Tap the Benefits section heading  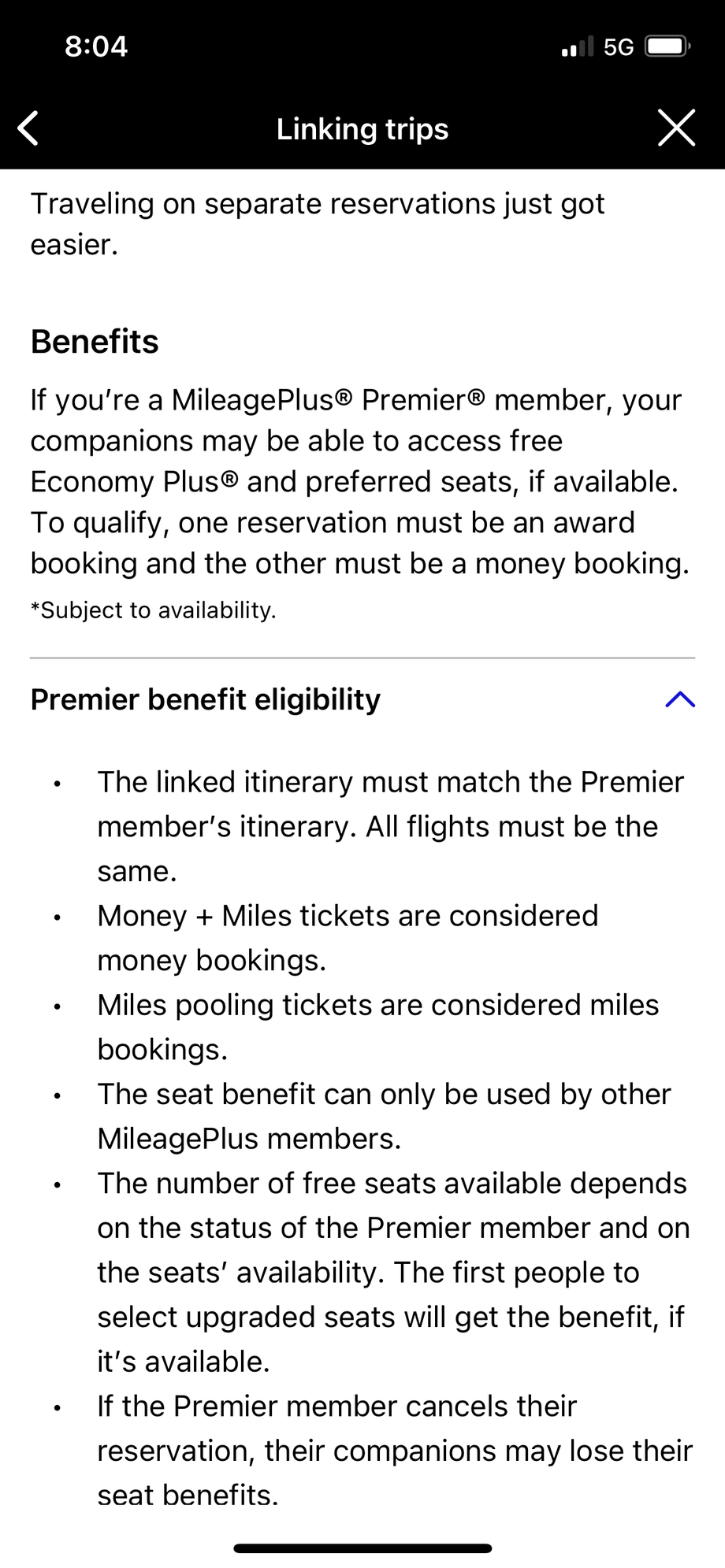coord(95,342)
